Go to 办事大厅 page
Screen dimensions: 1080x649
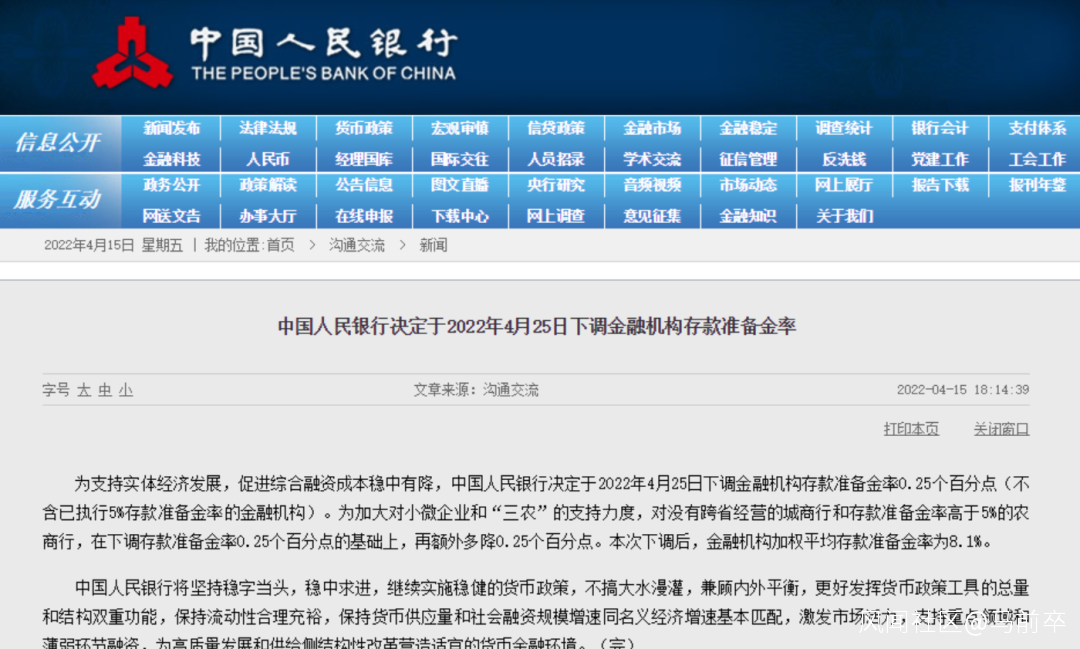268,216
